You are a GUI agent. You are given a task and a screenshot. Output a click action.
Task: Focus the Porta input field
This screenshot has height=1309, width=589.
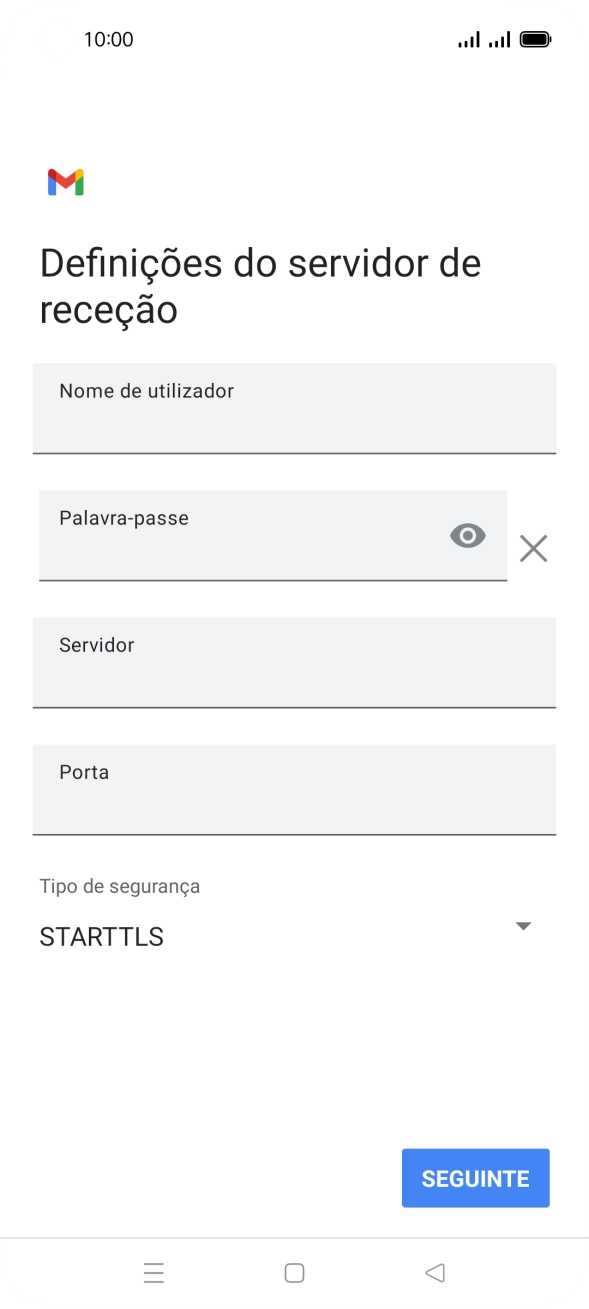(x=294, y=790)
